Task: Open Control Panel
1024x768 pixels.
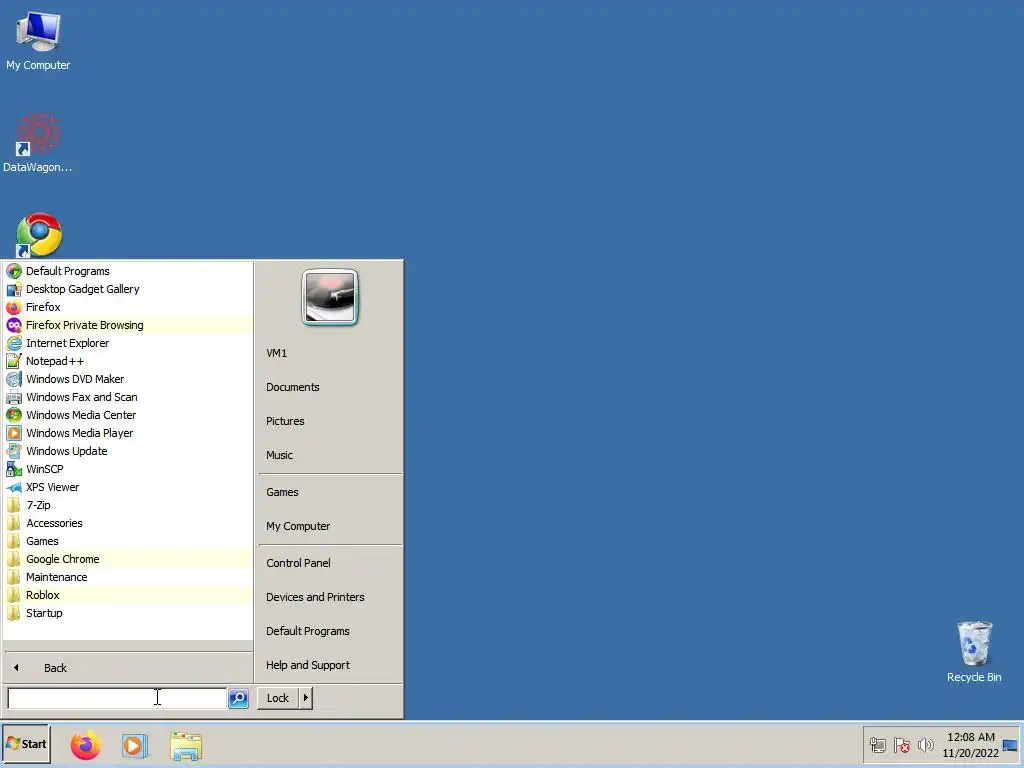Action: pyautogui.click(x=298, y=563)
